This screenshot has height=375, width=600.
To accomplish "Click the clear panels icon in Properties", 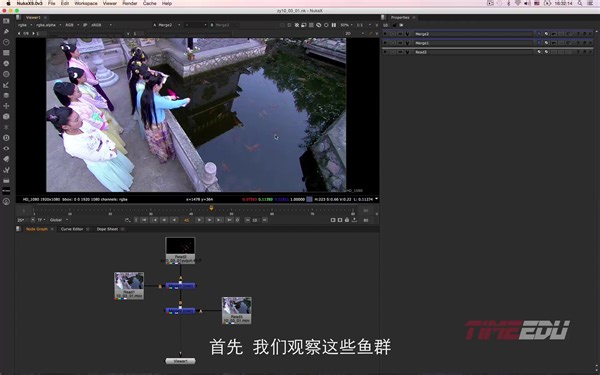I will click(x=401, y=25).
